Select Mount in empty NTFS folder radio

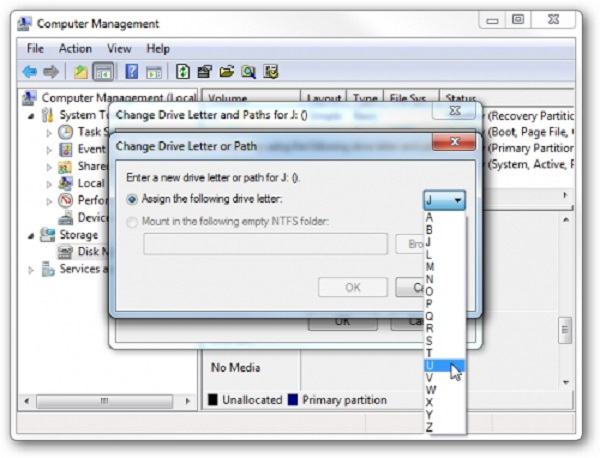click(x=134, y=222)
